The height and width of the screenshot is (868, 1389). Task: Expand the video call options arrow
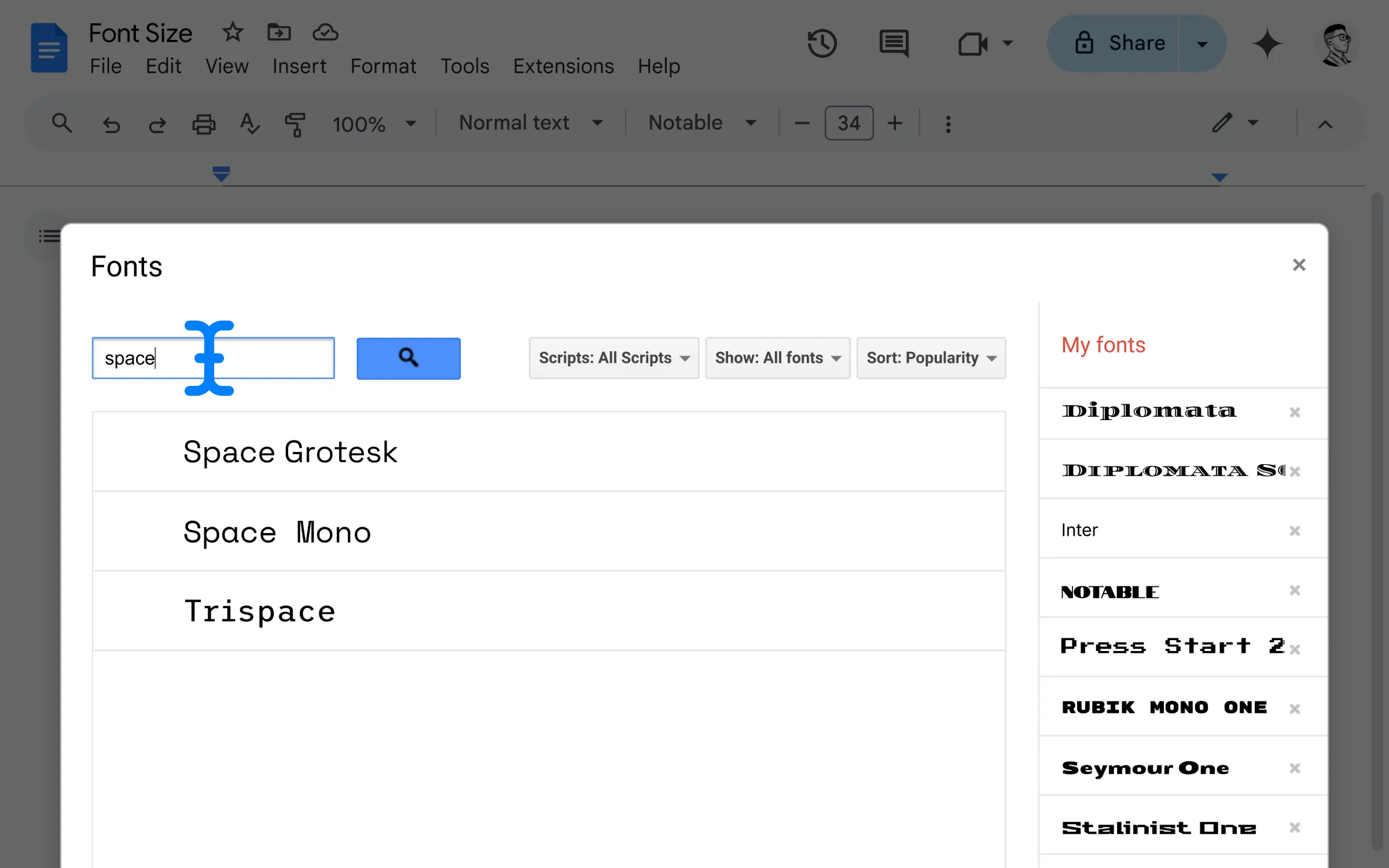(x=1008, y=43)
